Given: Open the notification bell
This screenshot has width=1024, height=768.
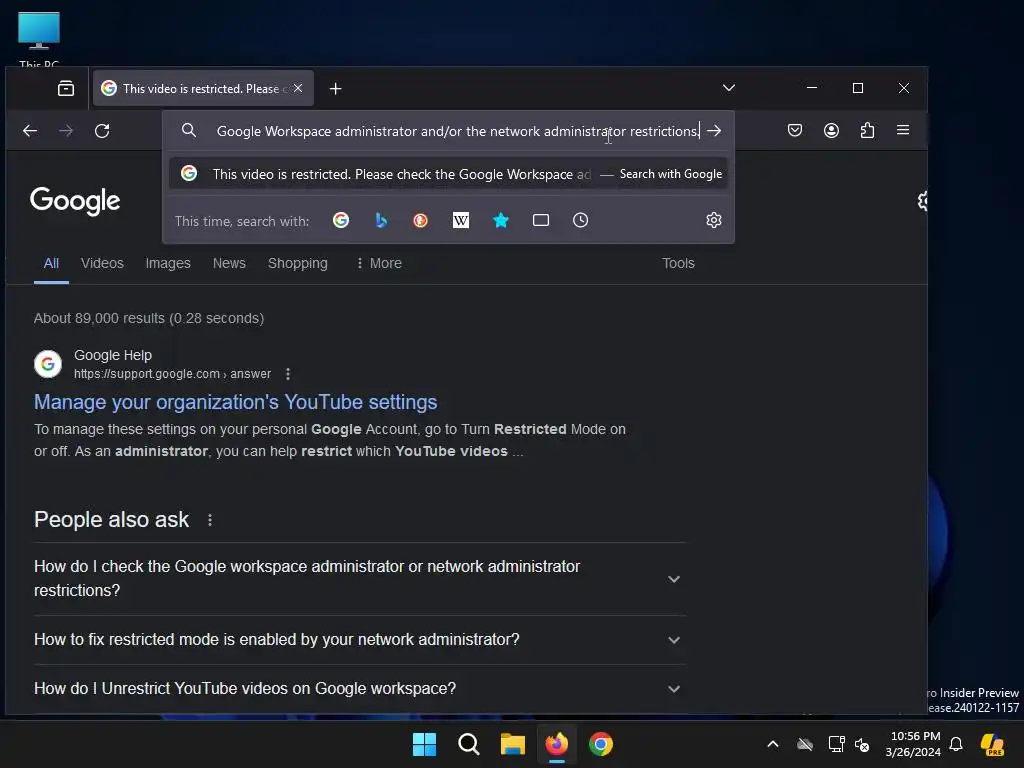Looking at the screenshot, I should click(956, 744).
